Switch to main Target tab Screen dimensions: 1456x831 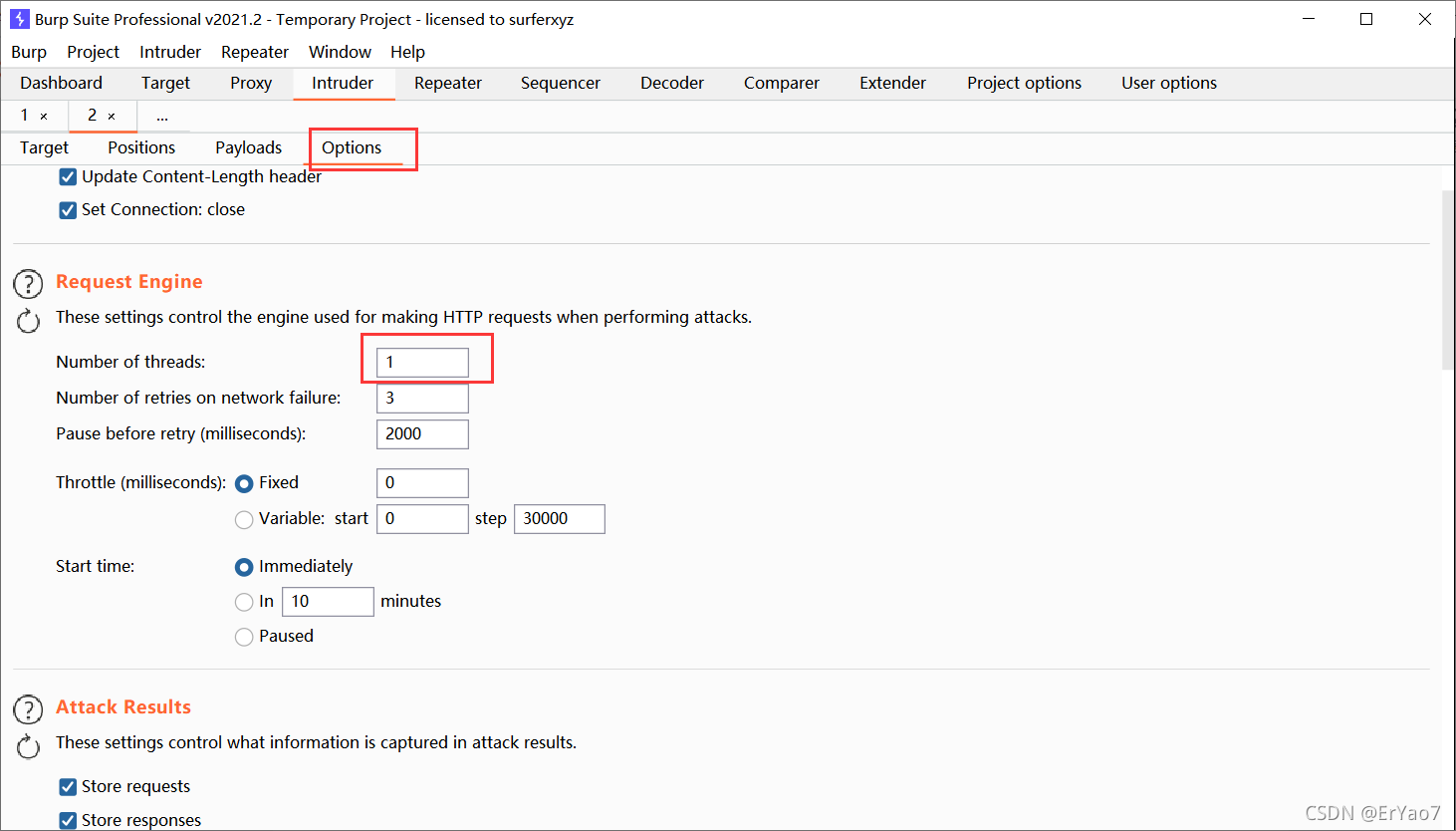(165, 84)
